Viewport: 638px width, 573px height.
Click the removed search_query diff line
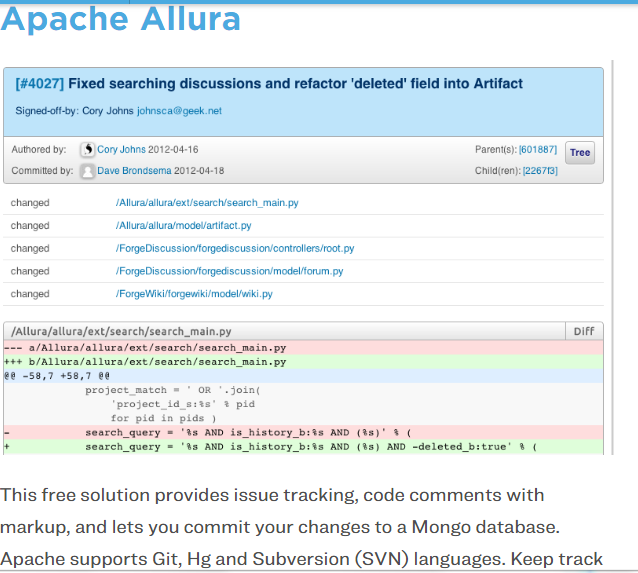pyautogui.click(x=303, y=432)
